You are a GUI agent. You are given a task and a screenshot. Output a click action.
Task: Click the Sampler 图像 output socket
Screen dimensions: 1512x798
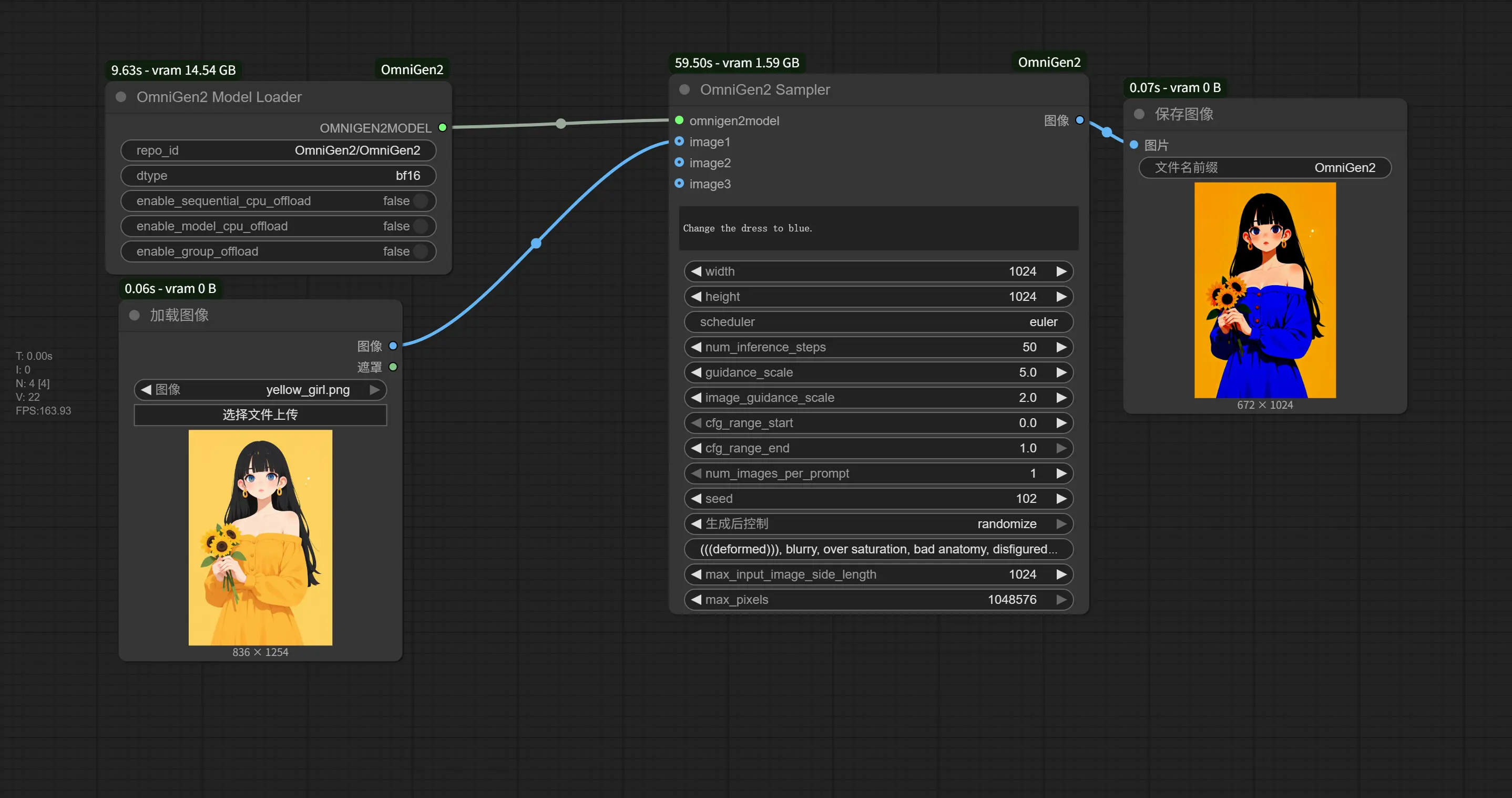click(1079, 120)
